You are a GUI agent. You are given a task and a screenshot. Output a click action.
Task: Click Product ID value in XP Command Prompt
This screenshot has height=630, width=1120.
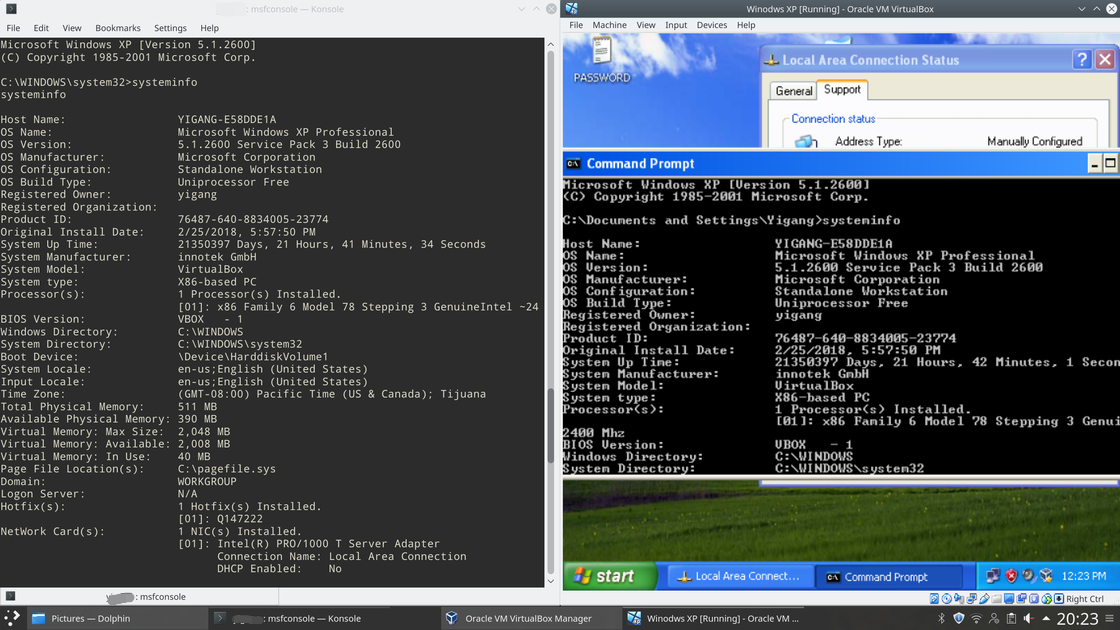(865, 338)
